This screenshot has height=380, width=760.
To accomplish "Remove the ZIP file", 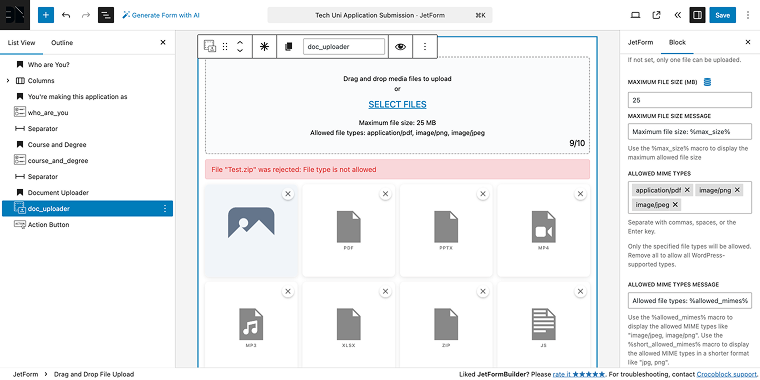I will point(483,291).
